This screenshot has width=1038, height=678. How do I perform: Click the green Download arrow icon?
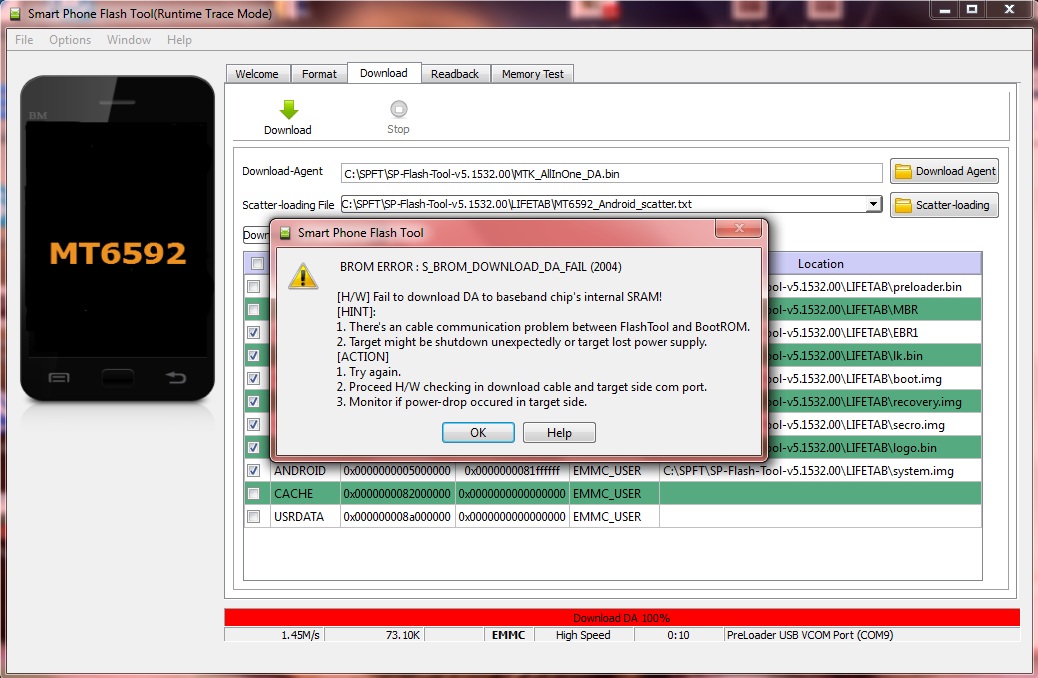[x=288, y=110]
